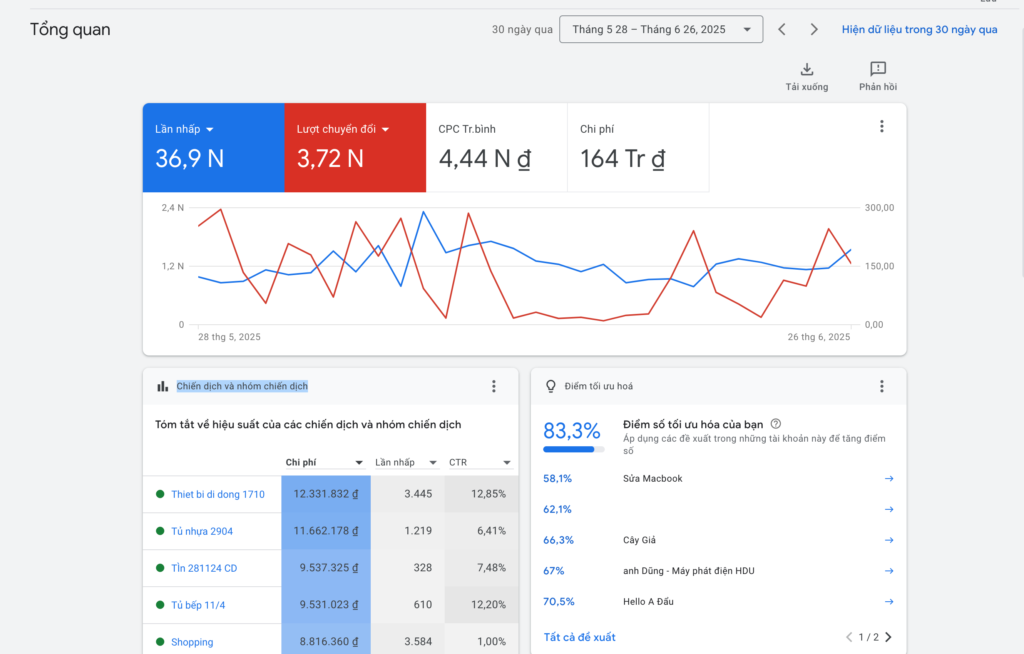Open the Shopping campaign
1024x654 pixels.
coord(192,642)
